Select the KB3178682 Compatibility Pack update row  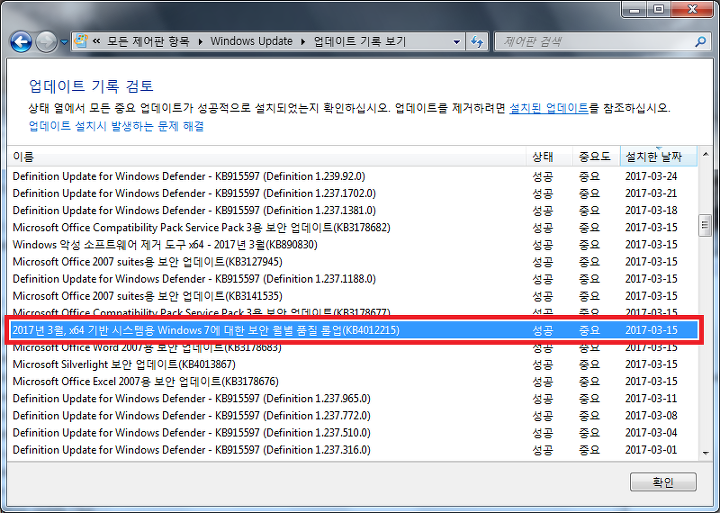point(353,227)
